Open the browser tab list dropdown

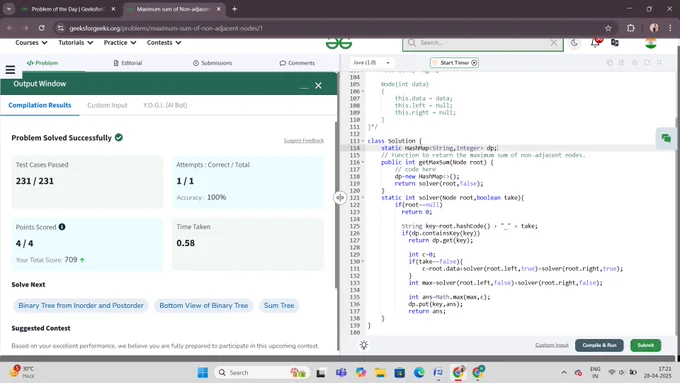(x=9, y=9)
